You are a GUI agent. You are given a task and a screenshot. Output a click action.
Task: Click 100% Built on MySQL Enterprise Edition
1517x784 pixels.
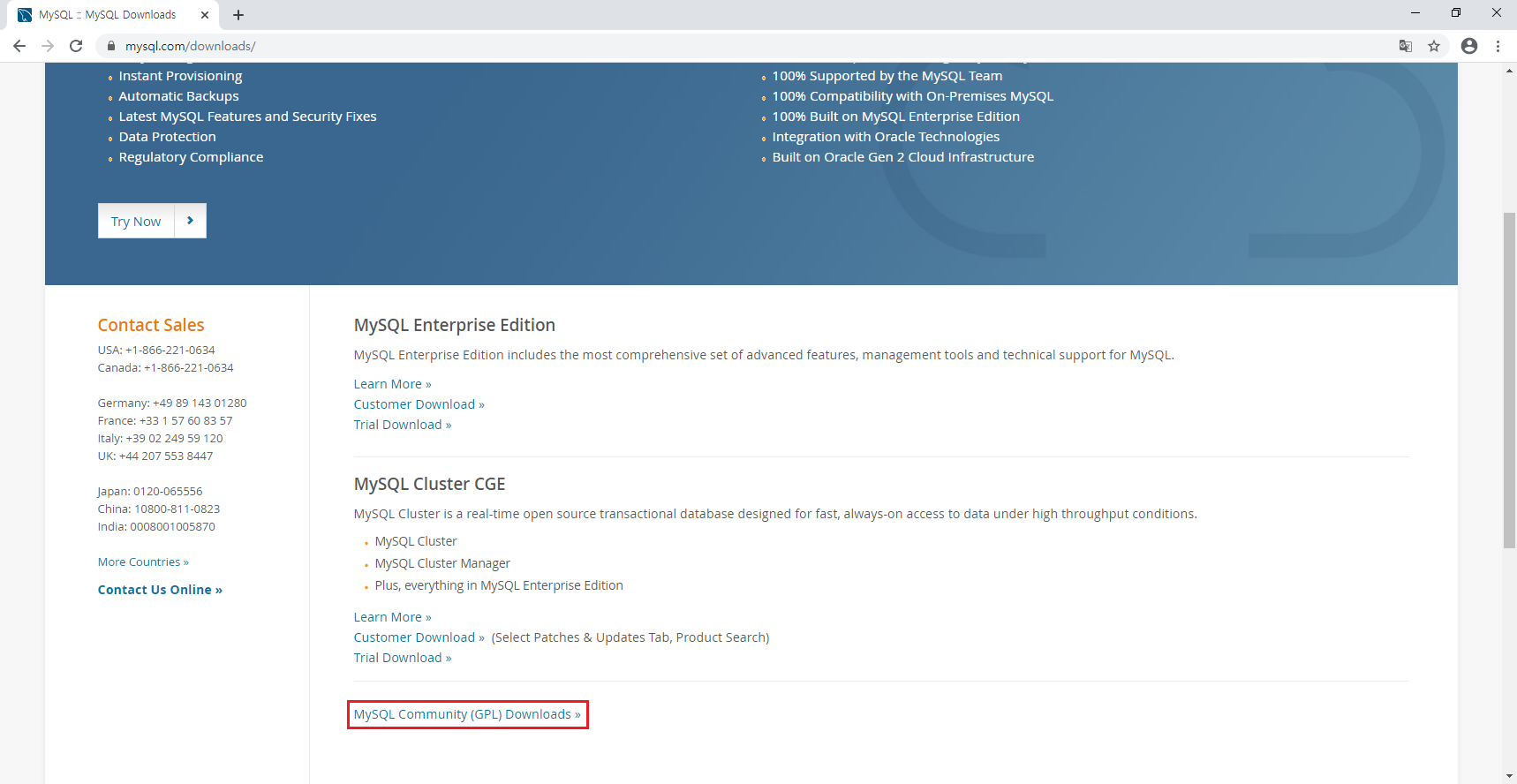(x=896, y=117)
